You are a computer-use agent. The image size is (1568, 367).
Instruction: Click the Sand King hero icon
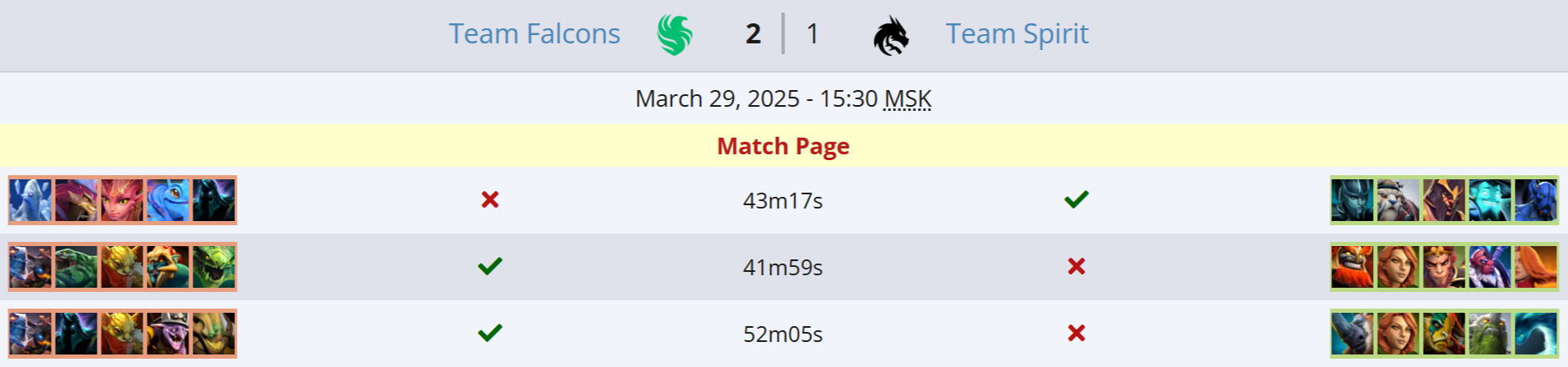[214, 334]
